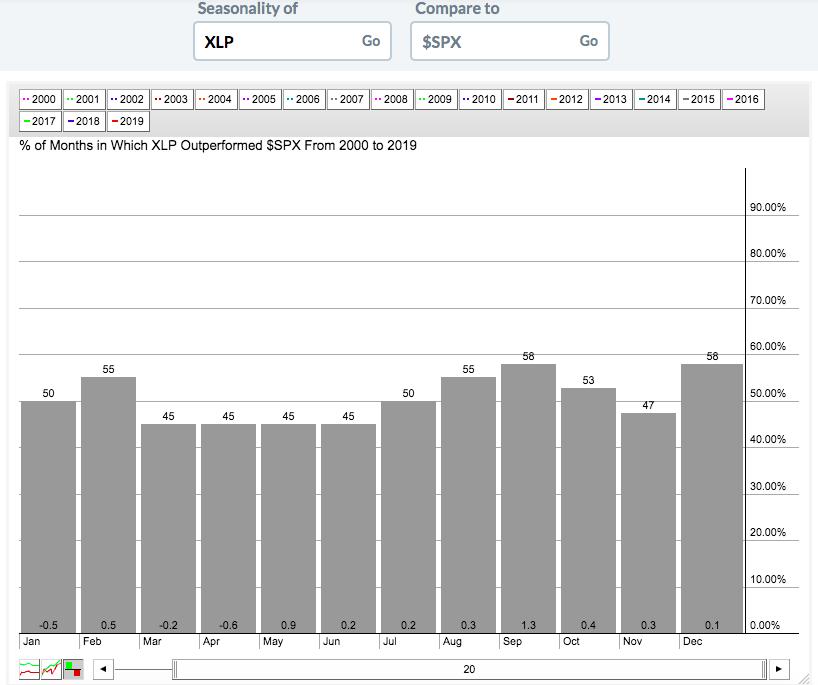
Task: Step the year range slider right
Action: 779,669
